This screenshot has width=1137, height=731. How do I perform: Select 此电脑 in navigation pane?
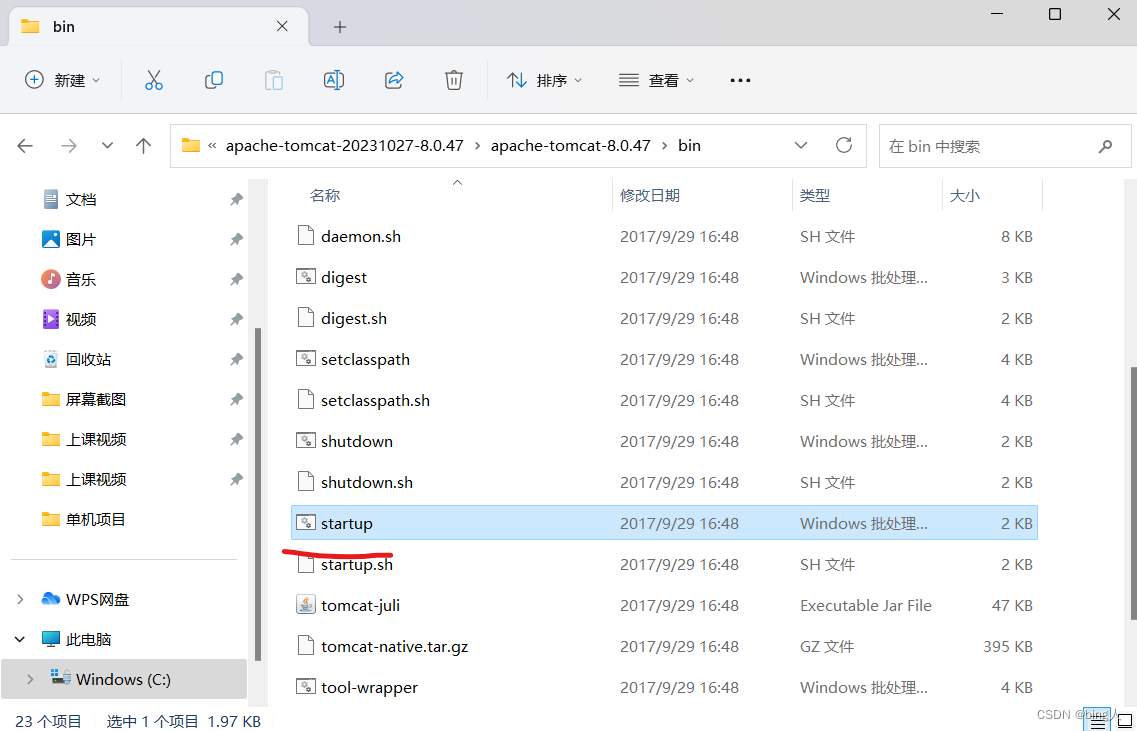[88, 640]
